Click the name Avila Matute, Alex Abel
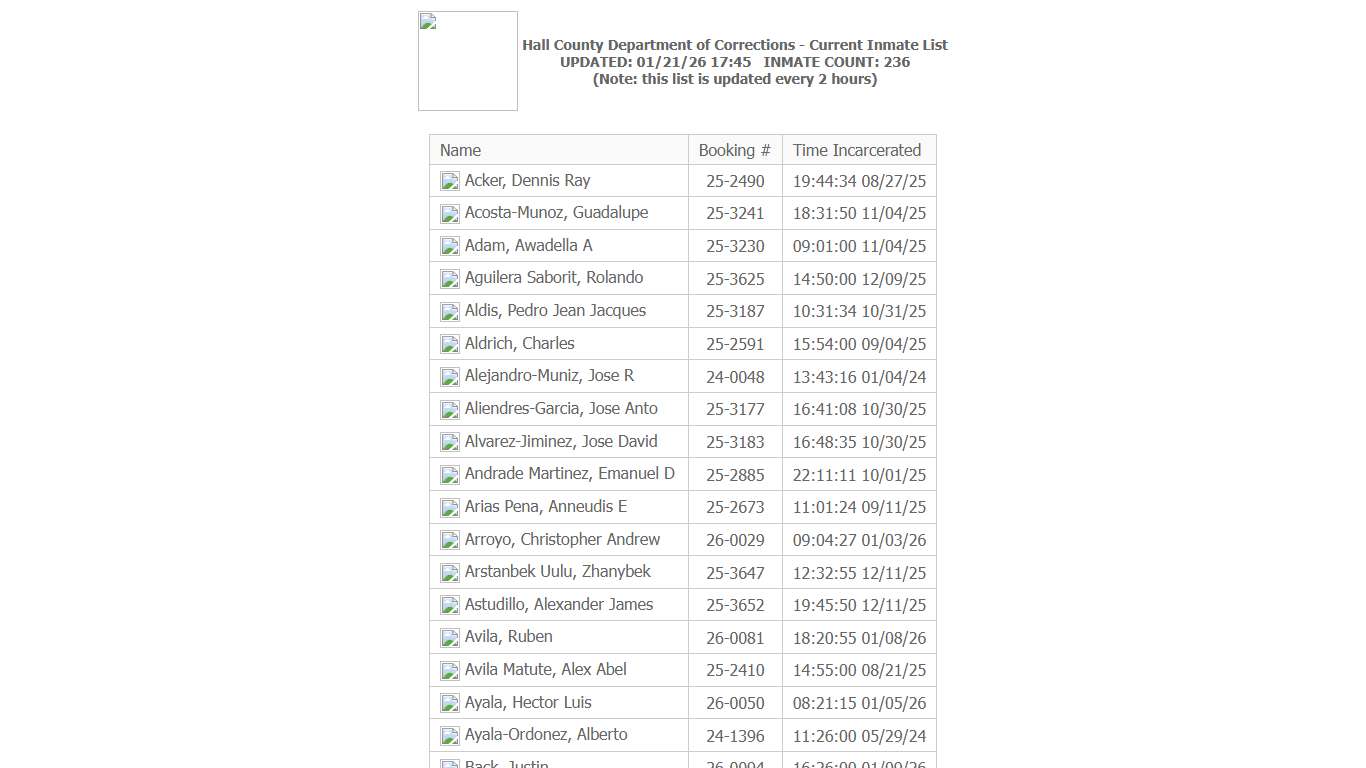 (x=545, y=669)
